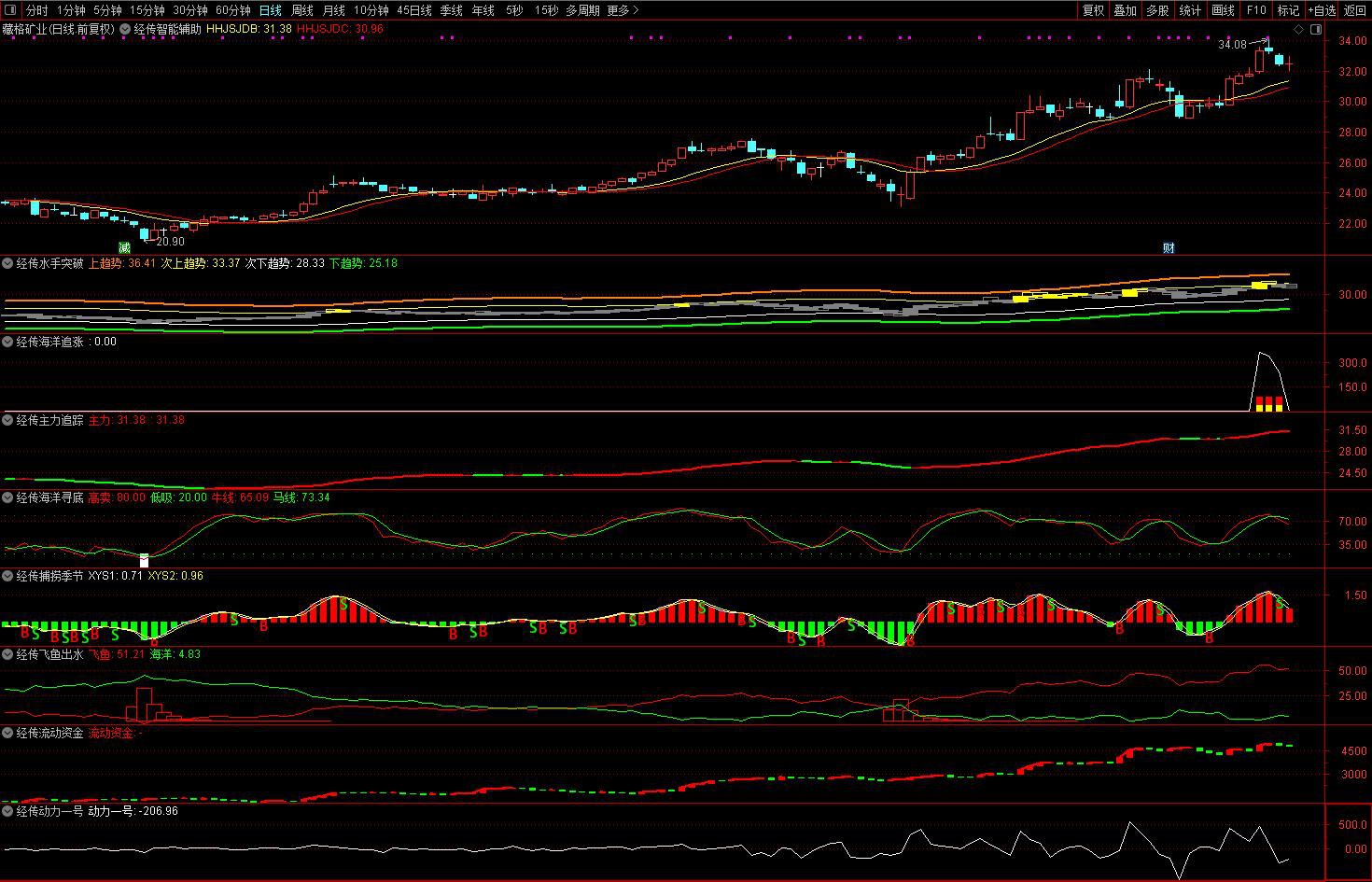Image resolution: width=1372 pixels, height=882 pixels.
Task: Click the 上趋势: 36.41 value
Action: (x=121, y=263)
